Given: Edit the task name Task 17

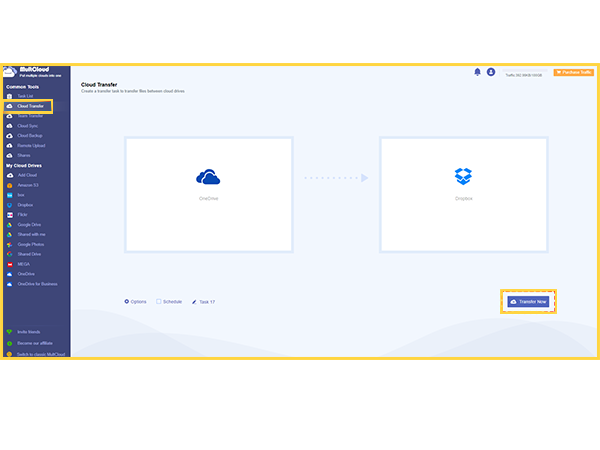Looking at the screenshot, I should (204, 302).
